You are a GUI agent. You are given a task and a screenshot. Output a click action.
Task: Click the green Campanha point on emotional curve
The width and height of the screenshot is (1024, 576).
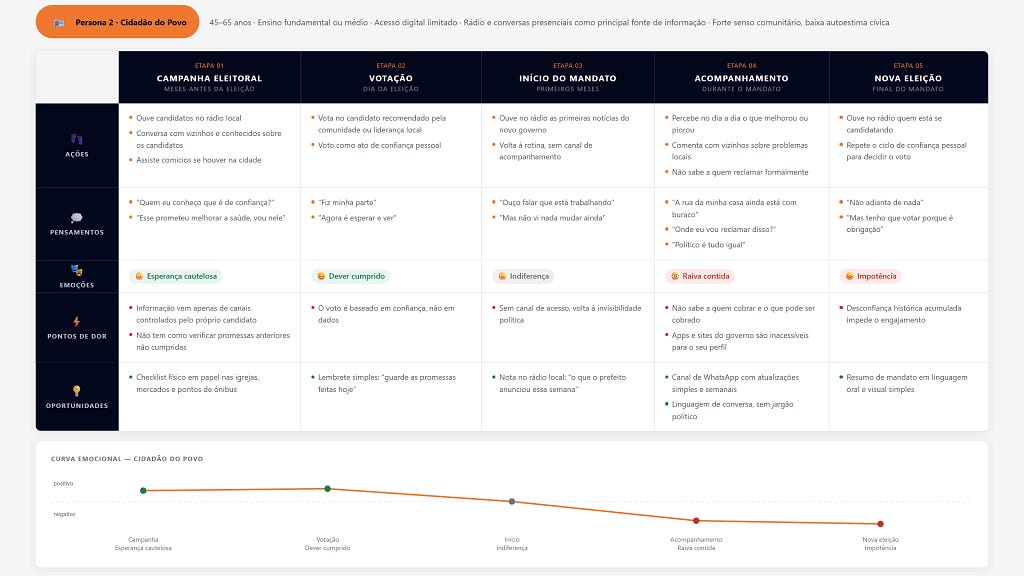click(143, 490)
